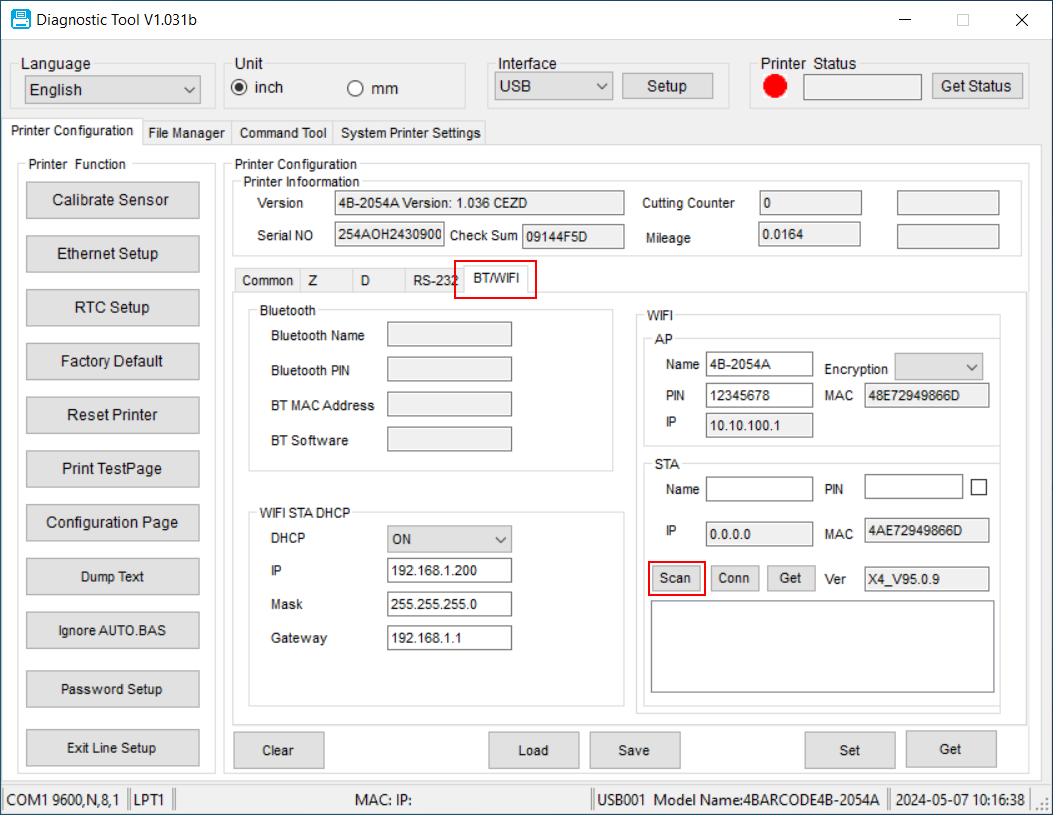Select the mm unit radio button
Image resolution: width=1053 pixels, height=815 pixels.
click(355, 89)
